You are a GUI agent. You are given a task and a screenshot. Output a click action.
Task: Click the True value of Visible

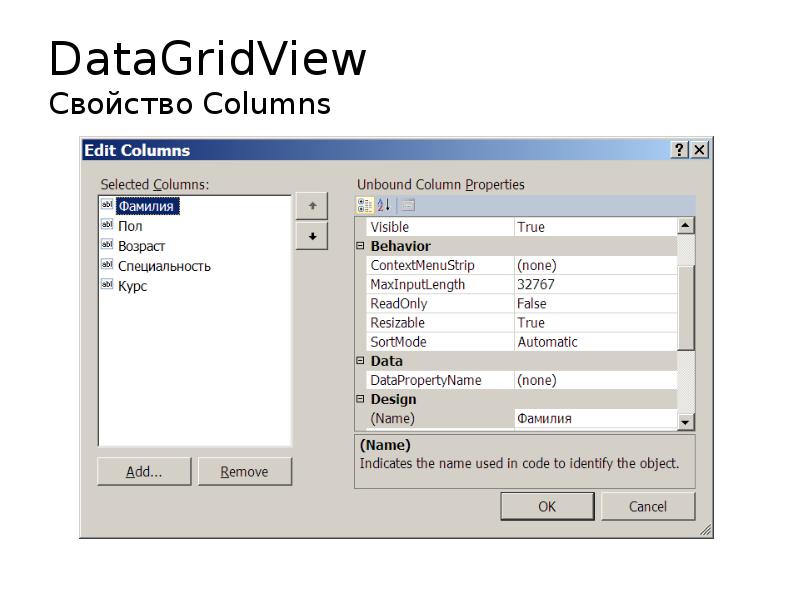[595, 227]
